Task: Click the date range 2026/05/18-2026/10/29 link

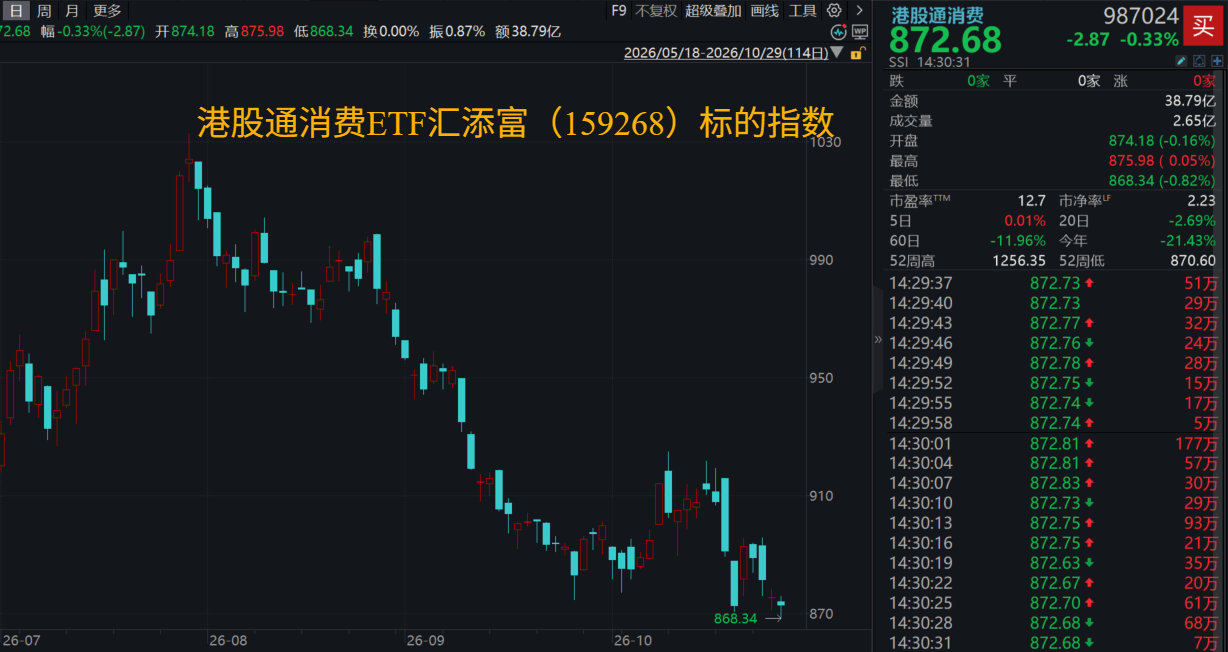Action: (725, 53)
